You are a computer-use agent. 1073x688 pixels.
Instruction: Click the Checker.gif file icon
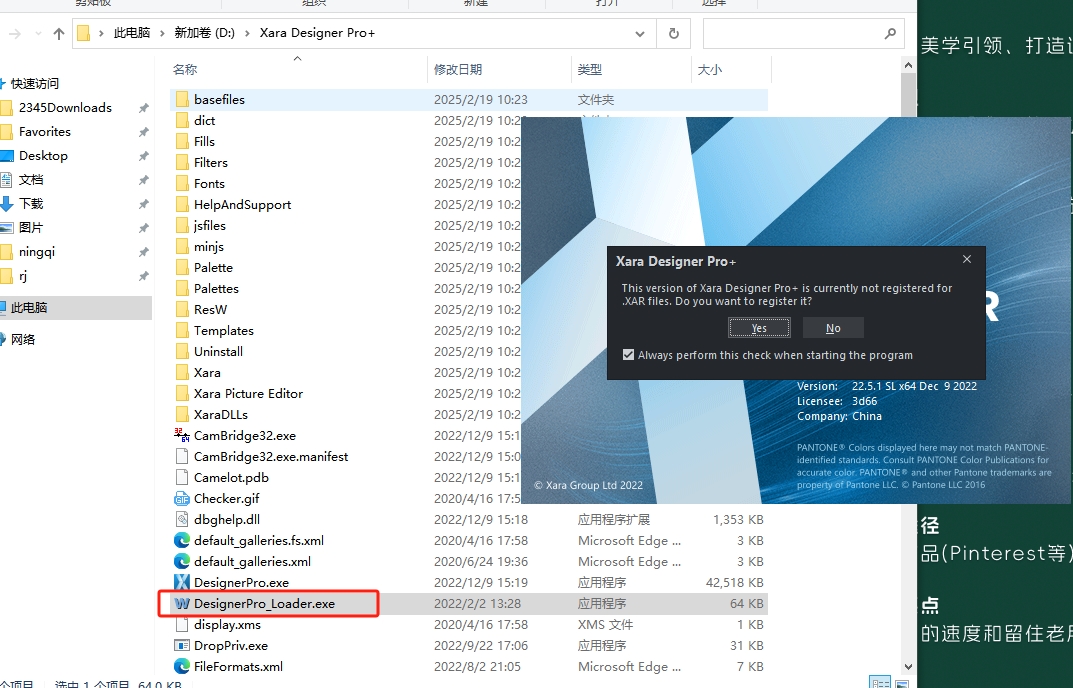(182, 498)
